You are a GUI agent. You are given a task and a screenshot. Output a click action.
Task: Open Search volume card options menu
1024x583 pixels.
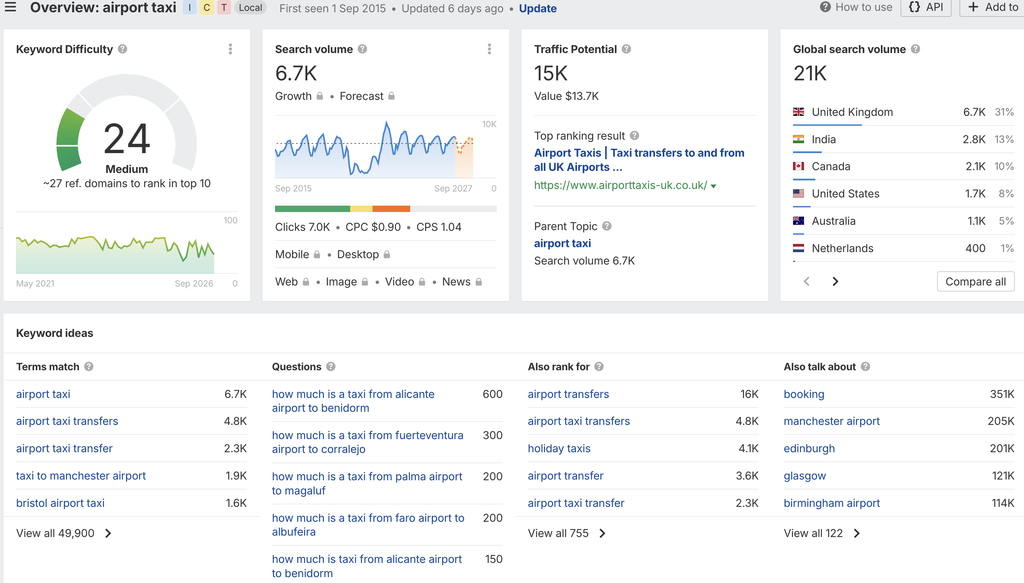pos(489,49)
